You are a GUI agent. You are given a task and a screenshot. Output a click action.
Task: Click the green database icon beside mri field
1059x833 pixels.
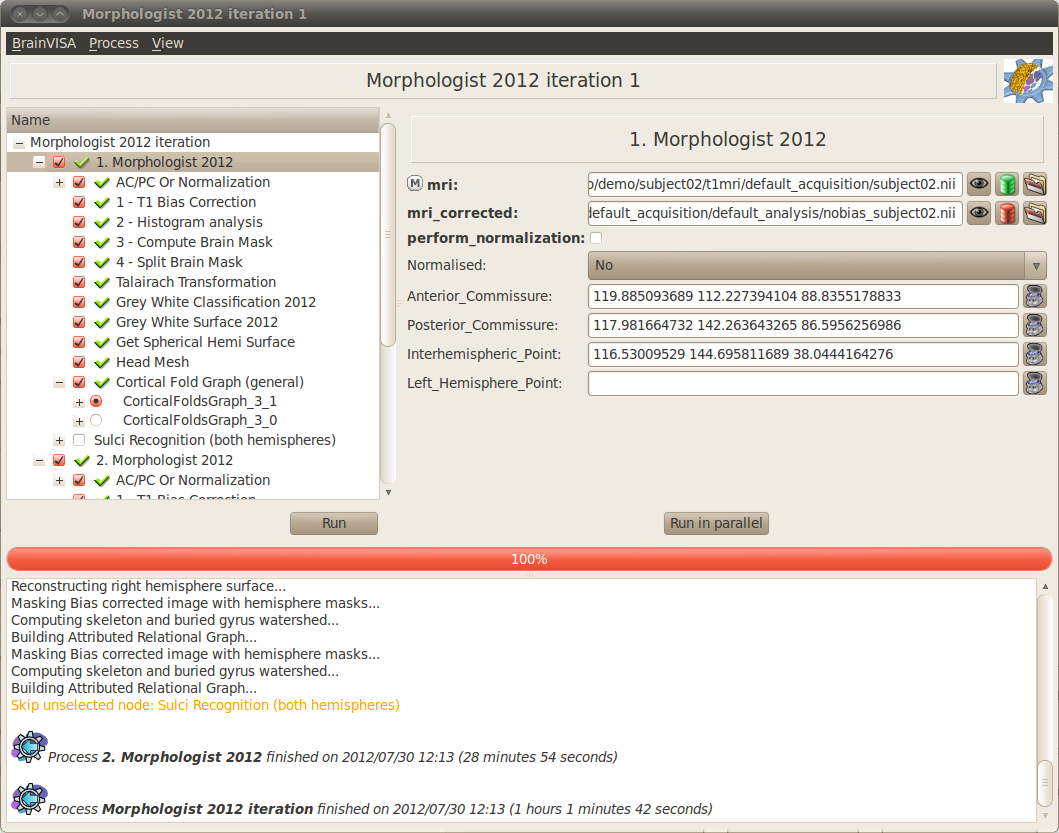point(1006,184)
